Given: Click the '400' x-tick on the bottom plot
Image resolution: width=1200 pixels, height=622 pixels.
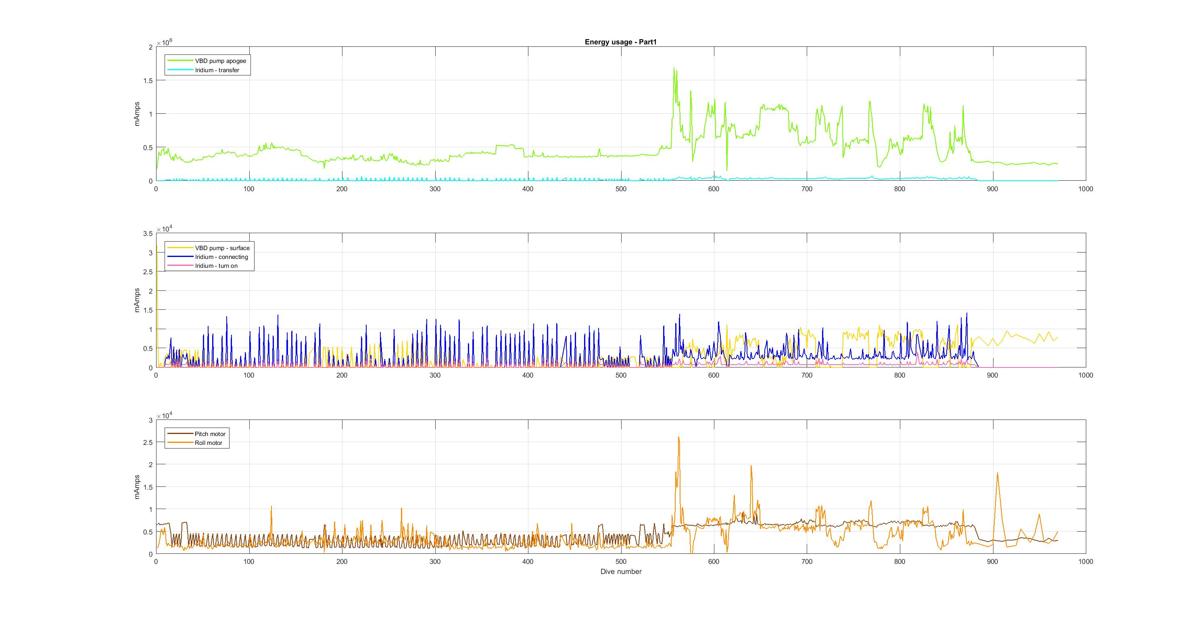Looking at the screenshot, I should 527,561.
